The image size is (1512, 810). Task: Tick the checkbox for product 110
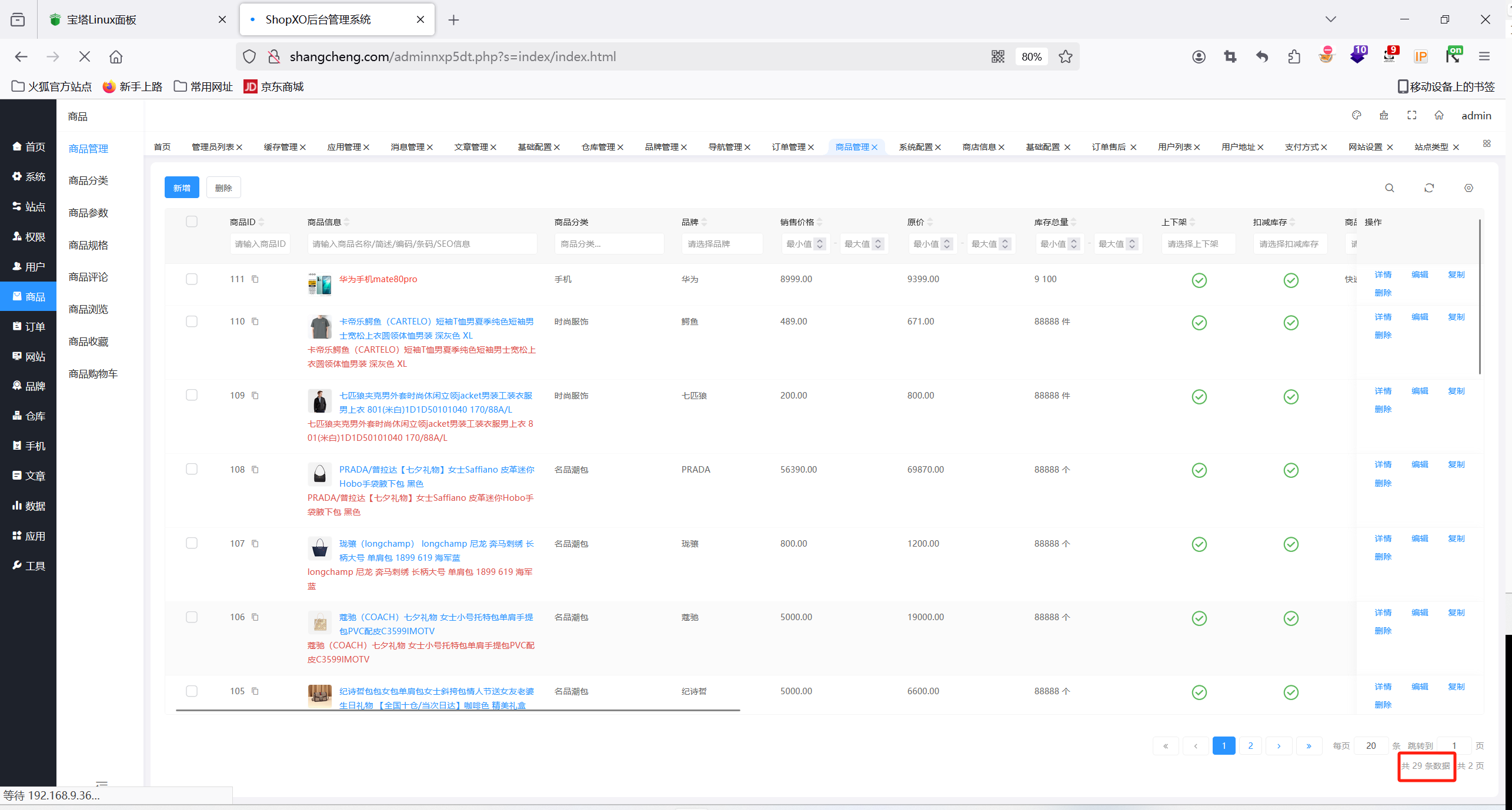pos(192,322)
